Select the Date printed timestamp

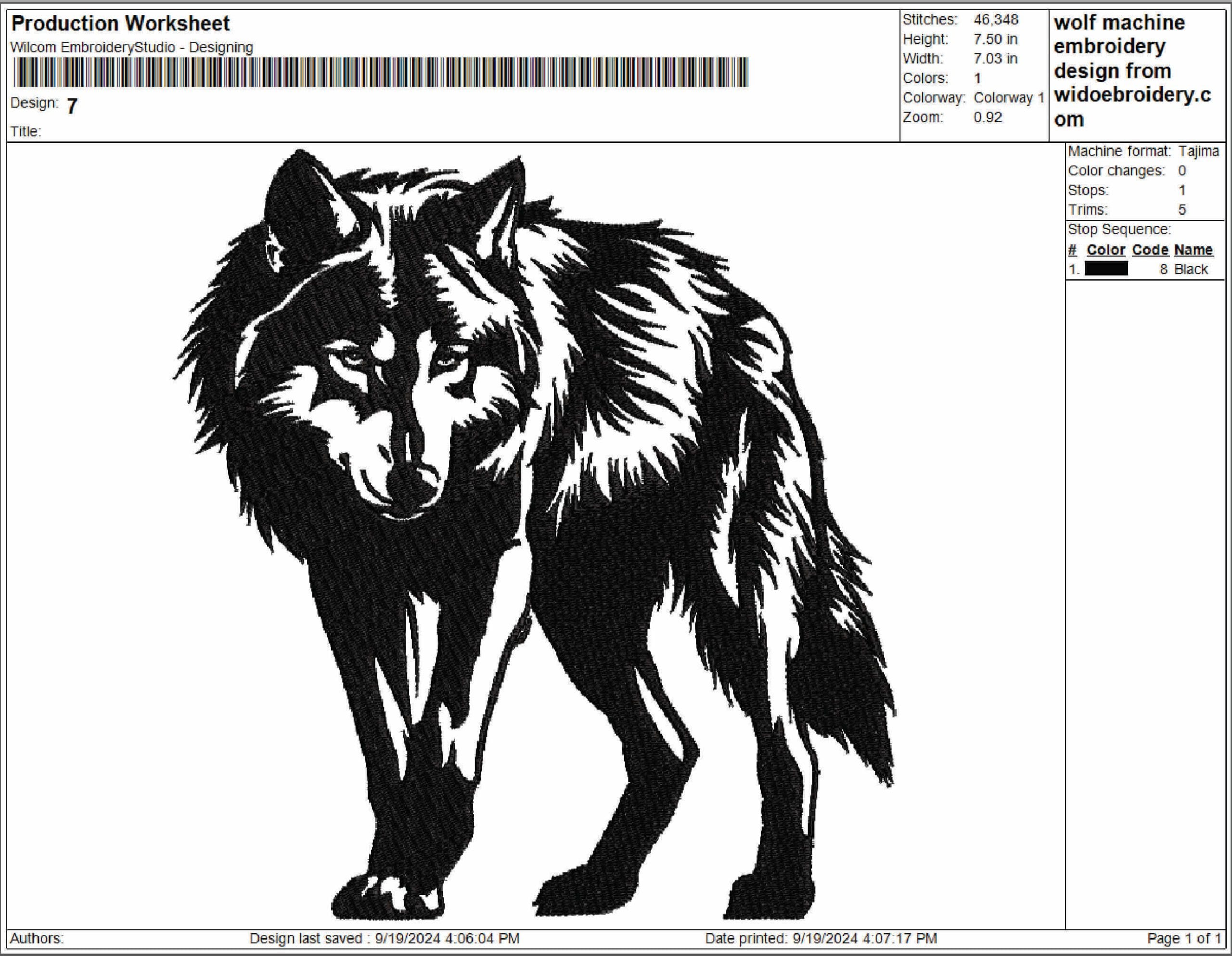(x=821, y=939)
